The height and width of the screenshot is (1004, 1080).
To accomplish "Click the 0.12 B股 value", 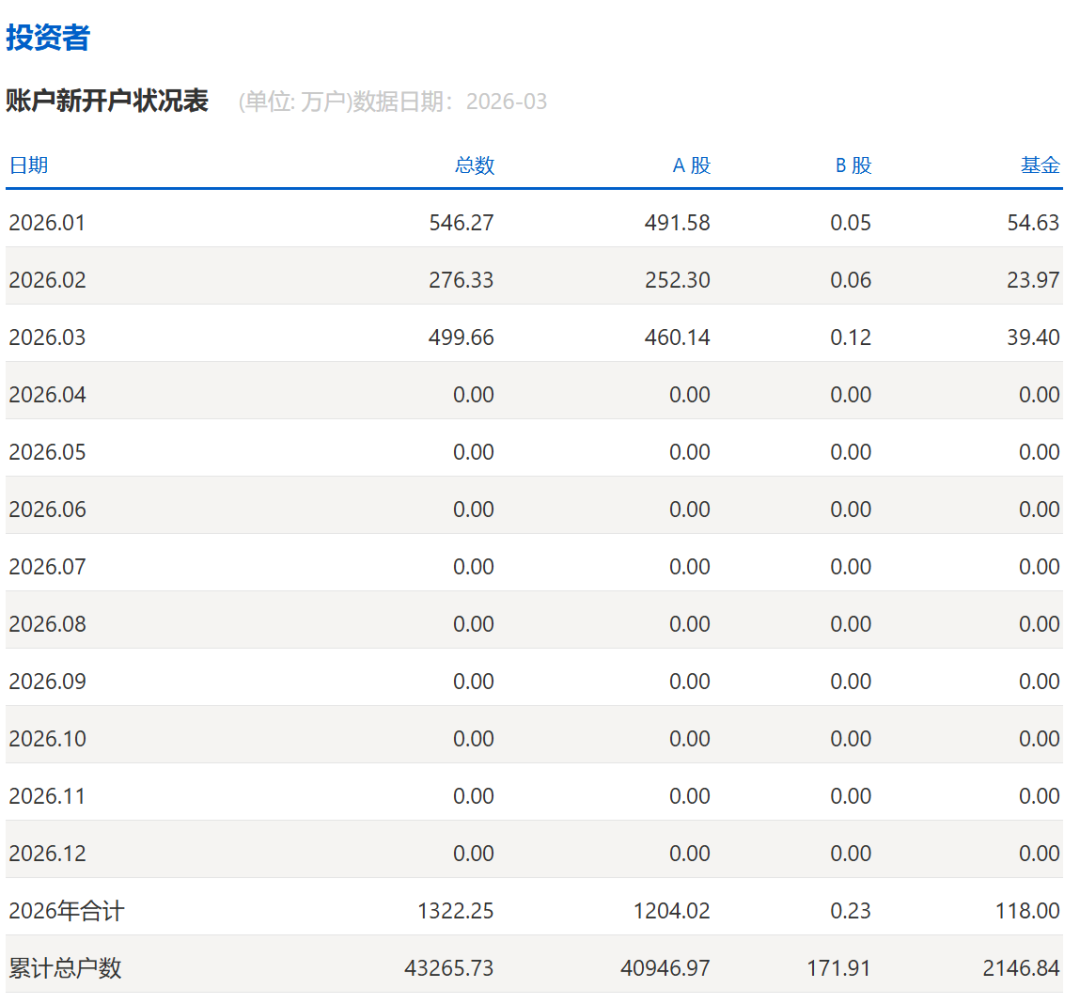I will 850,338.
